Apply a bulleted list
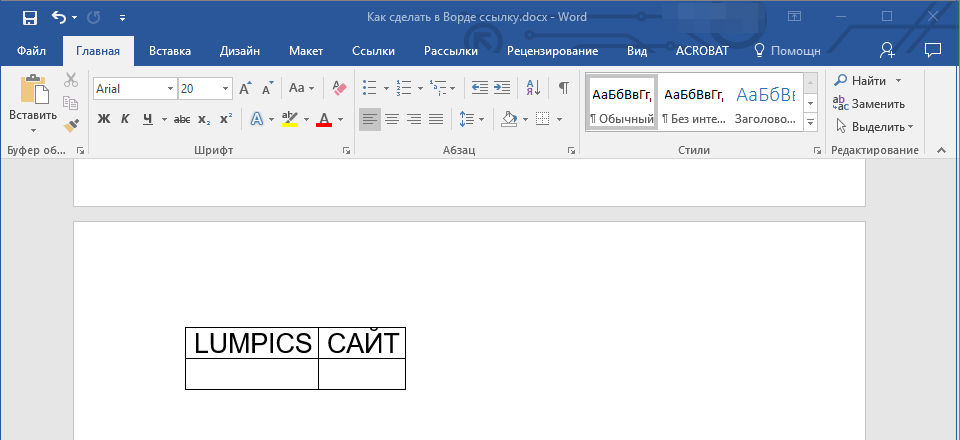 [x=369, y=88]
